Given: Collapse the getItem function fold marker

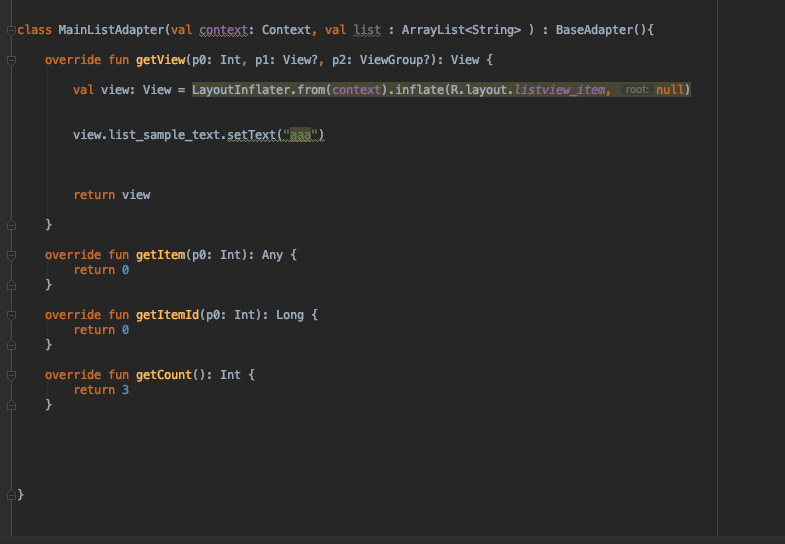Looking at the screenshot, I should point(11,255).
